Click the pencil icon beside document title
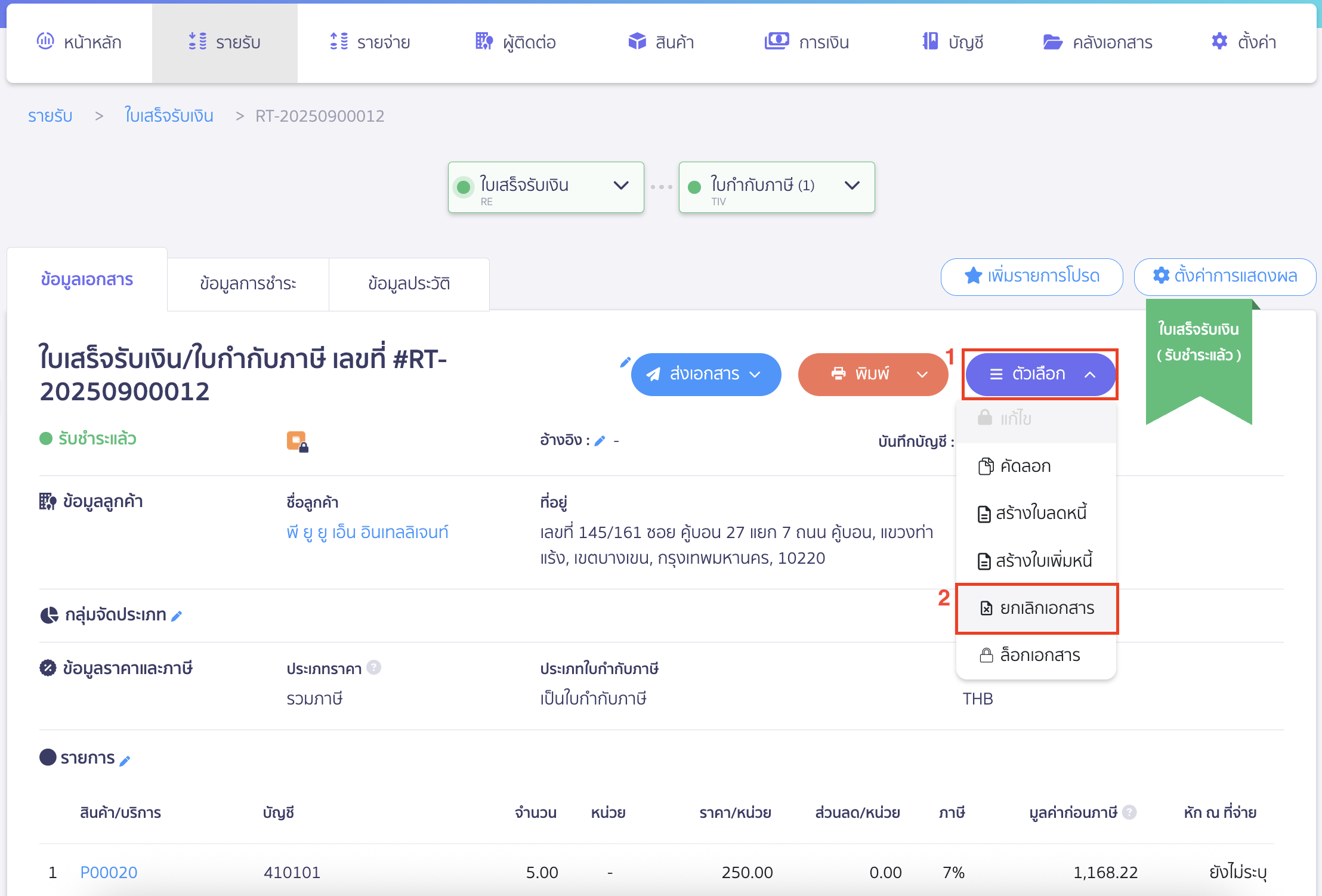Screen dimensions: 1322x896 pyautogui.click(x=625, y=362)
